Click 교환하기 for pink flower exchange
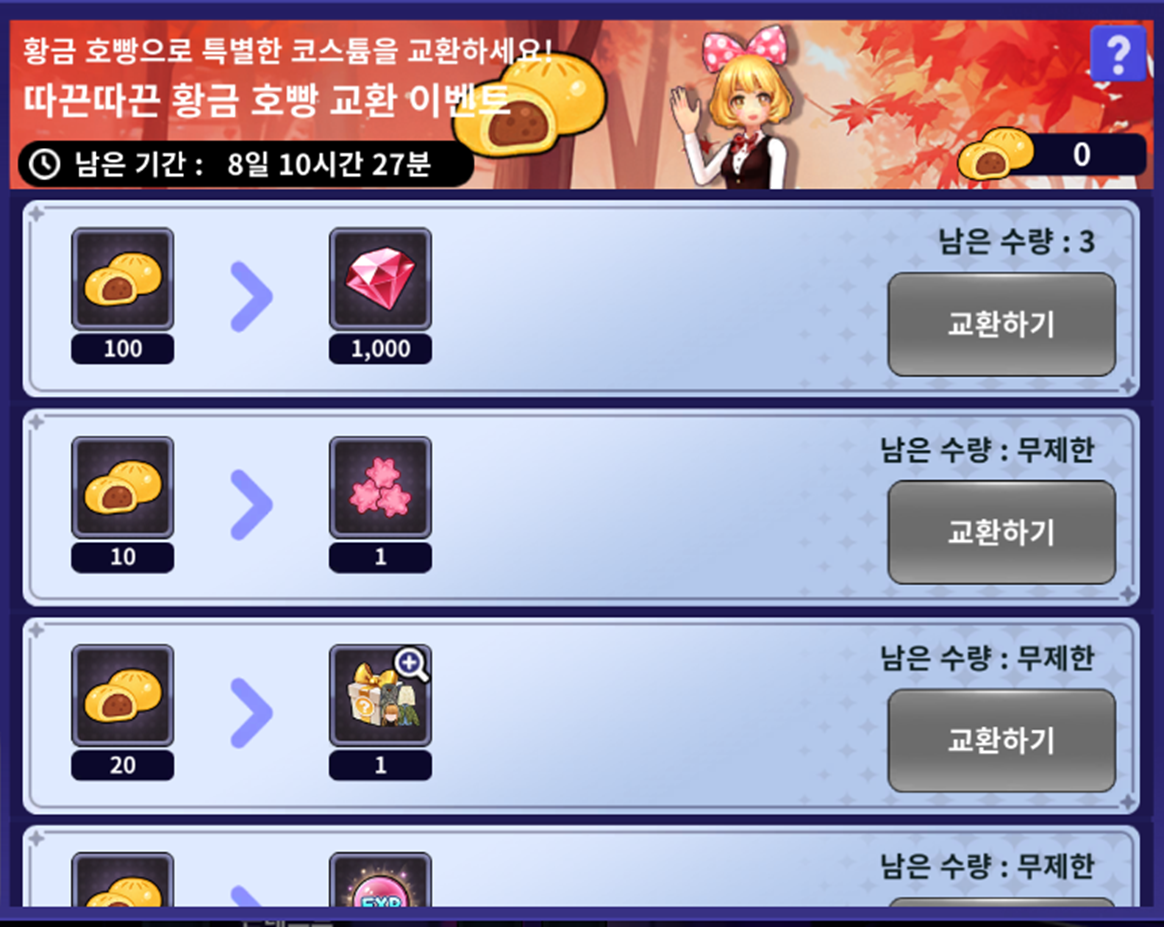Viewport: 1164px width, 927px height. click(x=1001, y=532)
